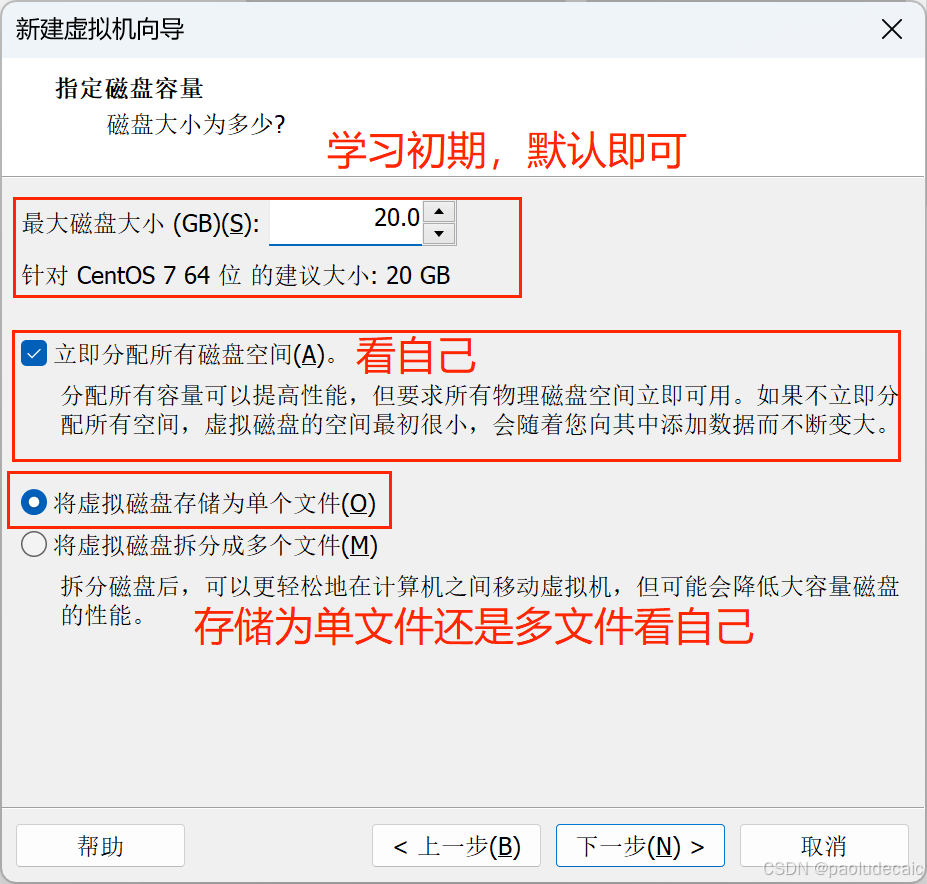Click the 新建虚拟机向导 title bar text
Viewport: 927px width, 884px height.
pyautogui.click(x=100, y=29)
